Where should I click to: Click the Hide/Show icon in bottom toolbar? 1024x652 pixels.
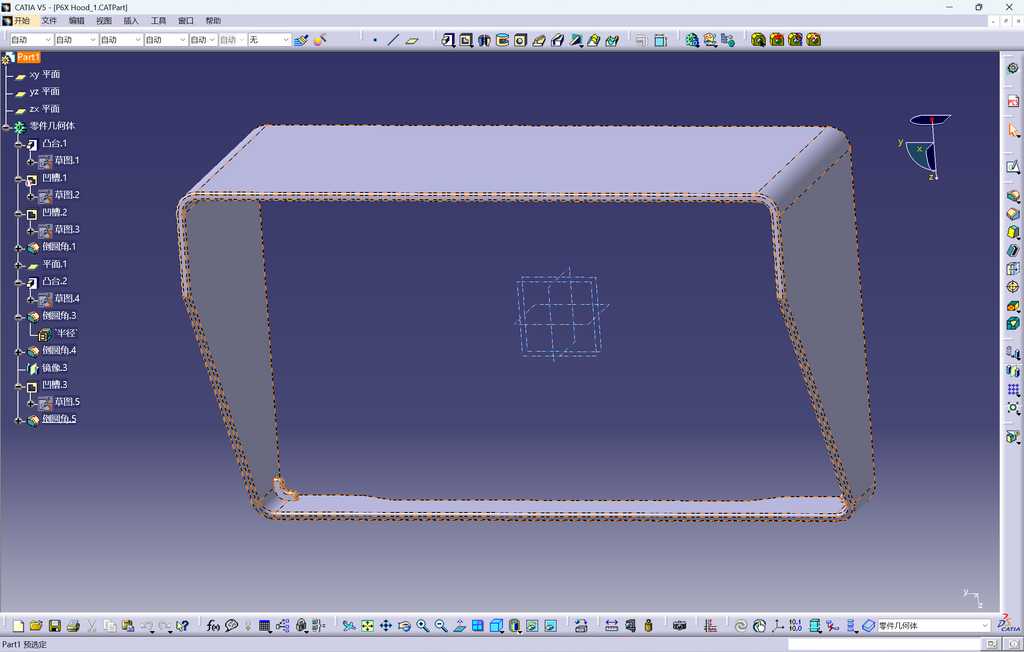click(x=532, y=626)
